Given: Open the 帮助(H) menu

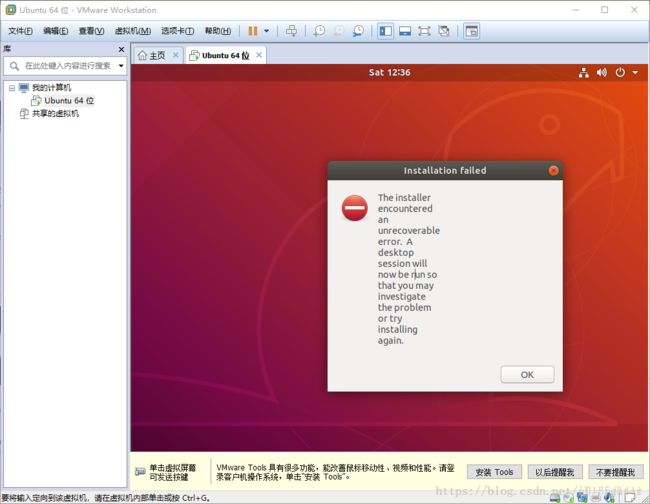Looking at the screenshot, I should coord(218,31).
